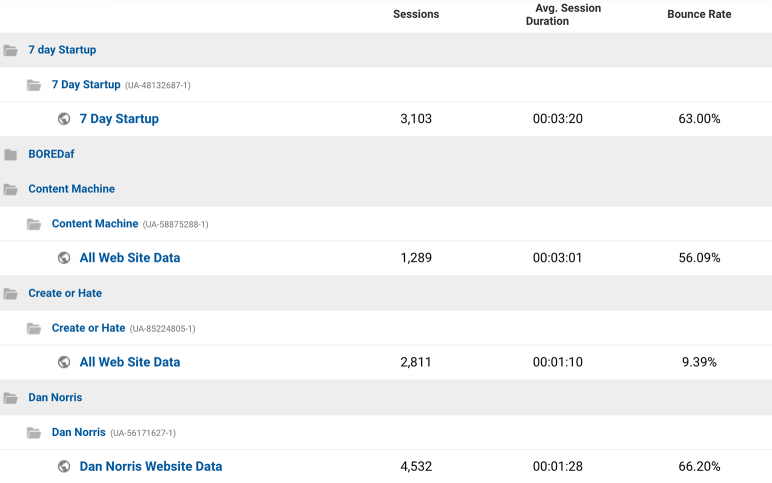Click the 7 Day Startup property folder icon

tap(34, 85)
